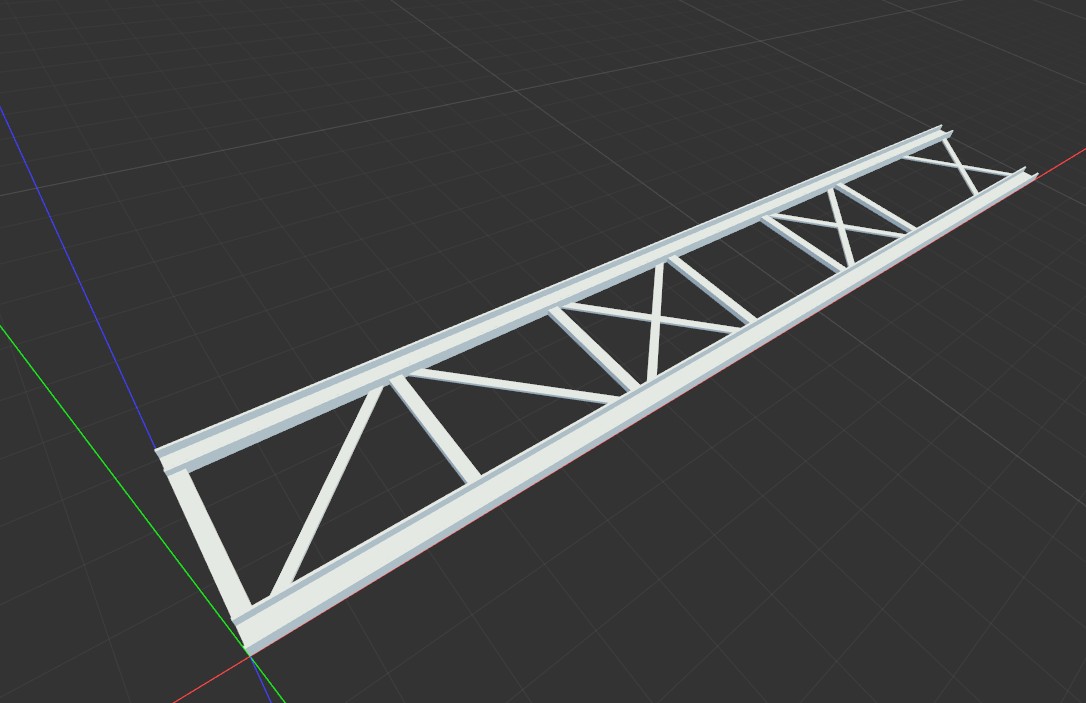The width and height of the screenshot is (1086, 703).
Task: Click the crossing point of the farthest X-brace
Action: pyautogui.click(x=959, y=167)
